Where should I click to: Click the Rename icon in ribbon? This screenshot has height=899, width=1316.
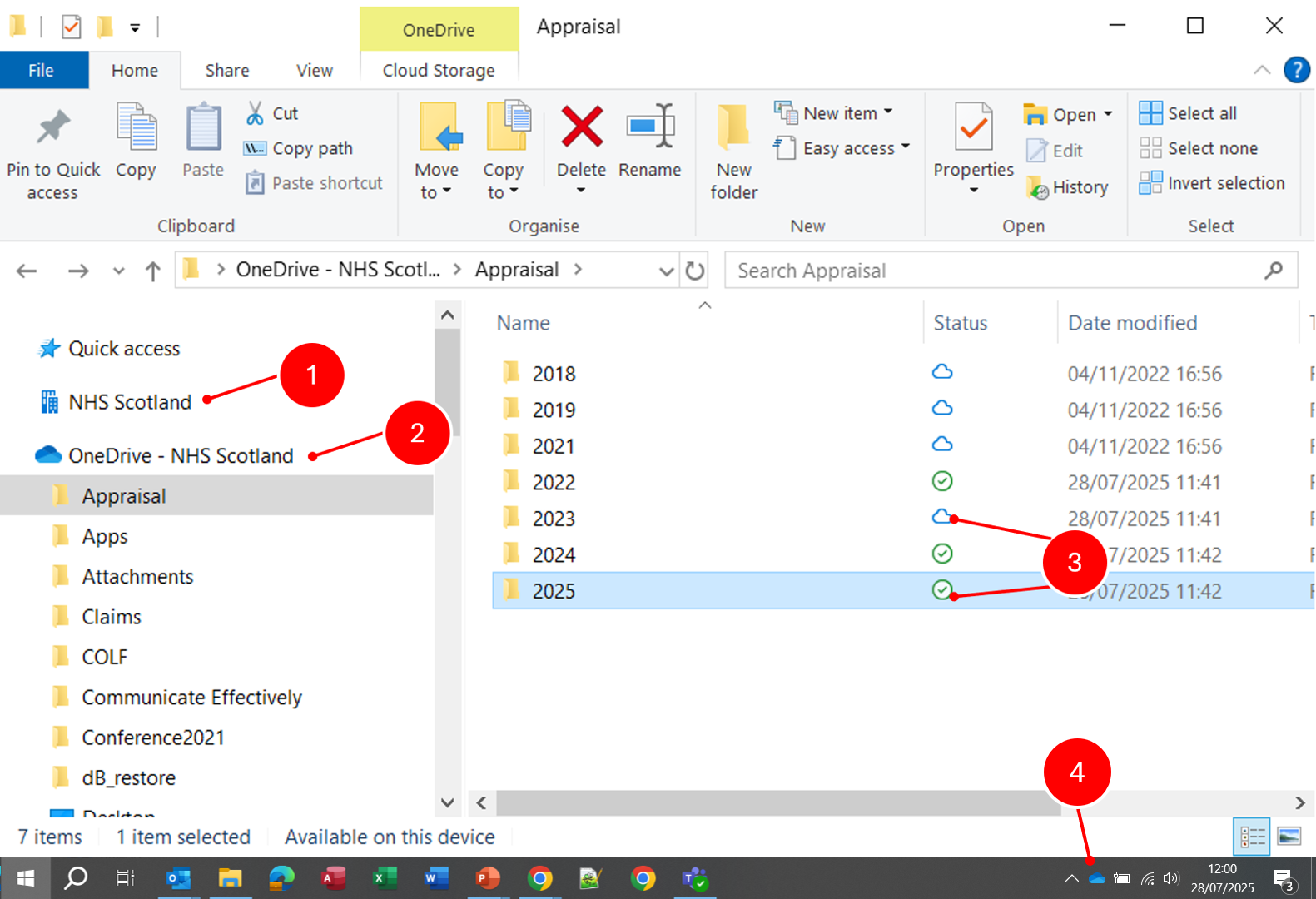click(650, 128)
